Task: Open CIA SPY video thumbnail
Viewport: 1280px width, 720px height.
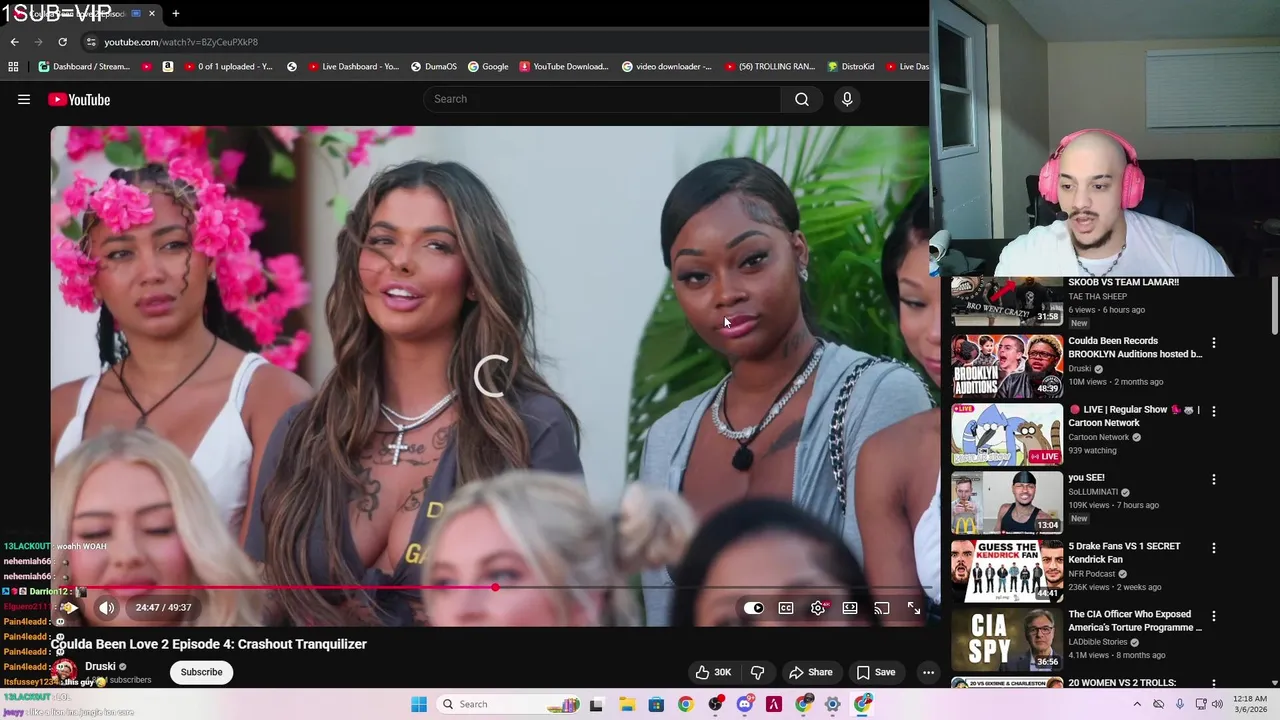Action: (1007, 639)
